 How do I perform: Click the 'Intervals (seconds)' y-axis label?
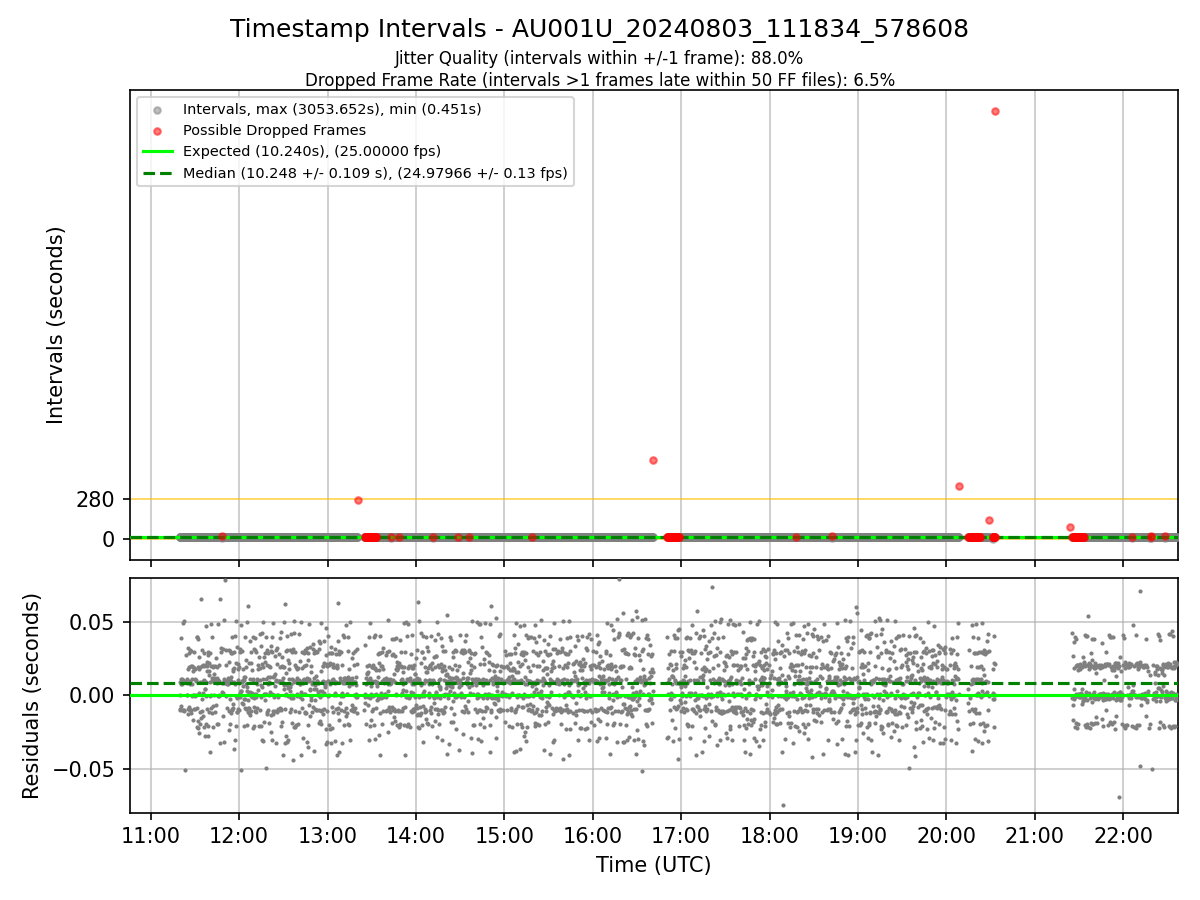coord(56,325)
